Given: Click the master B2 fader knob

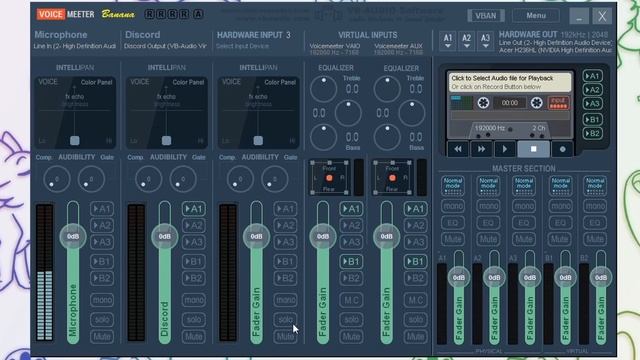Looking at the screenshot, I should [x=601, y=278].
